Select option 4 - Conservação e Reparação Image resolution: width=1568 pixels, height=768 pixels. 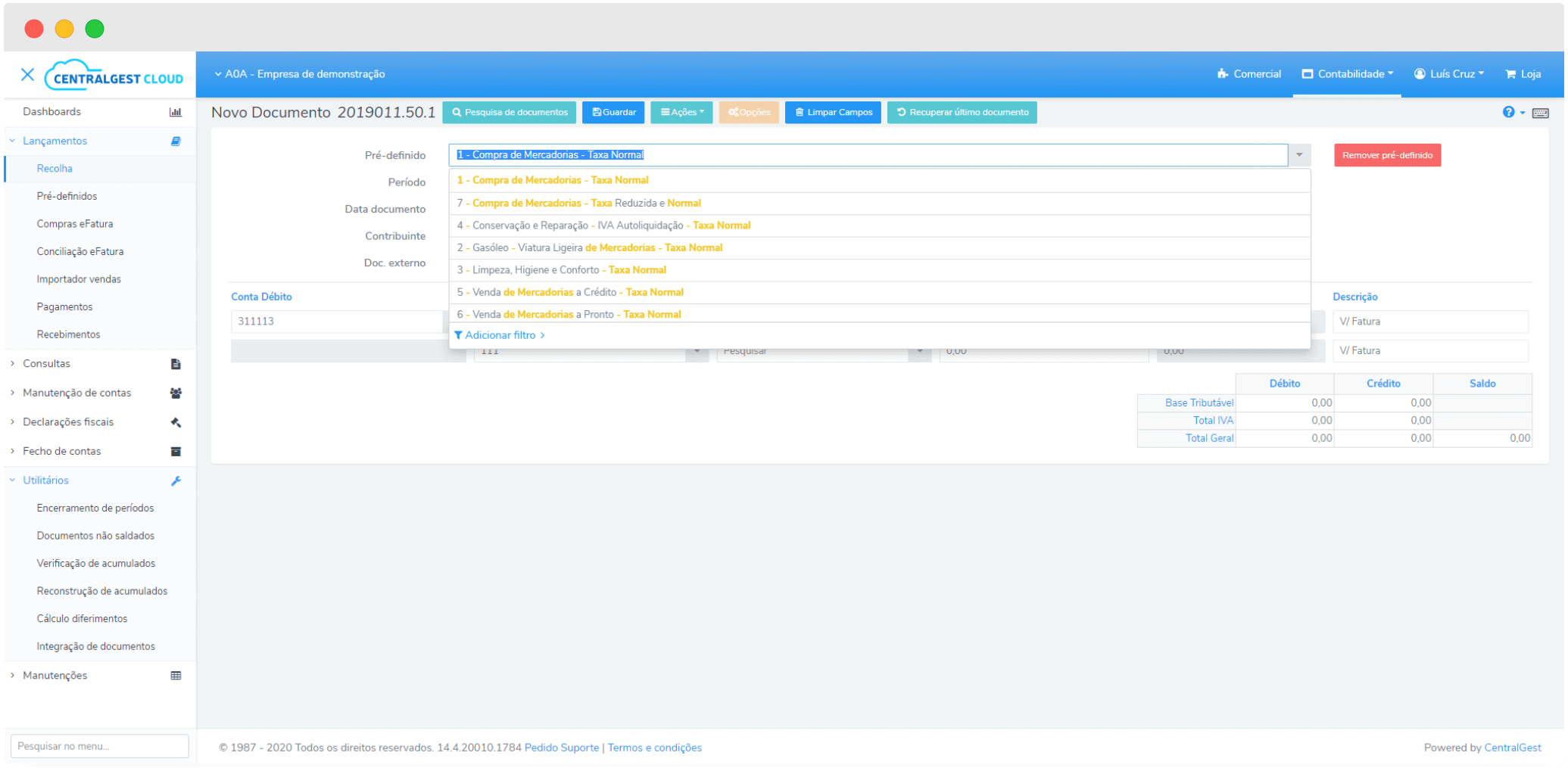click(879, 225)
